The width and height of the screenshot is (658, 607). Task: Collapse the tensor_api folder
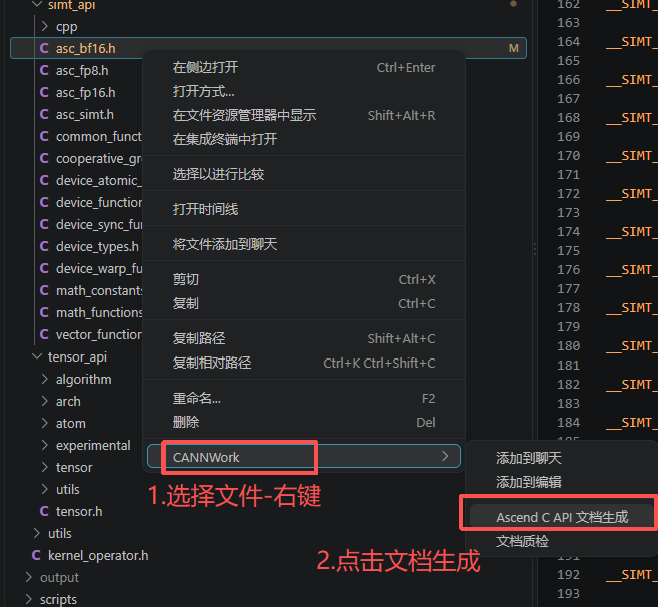[37, 356]
